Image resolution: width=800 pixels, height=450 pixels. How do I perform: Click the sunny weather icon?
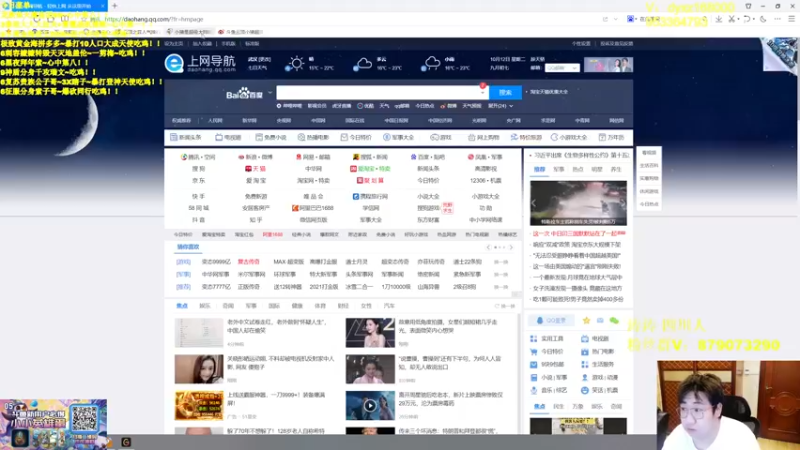295,64
